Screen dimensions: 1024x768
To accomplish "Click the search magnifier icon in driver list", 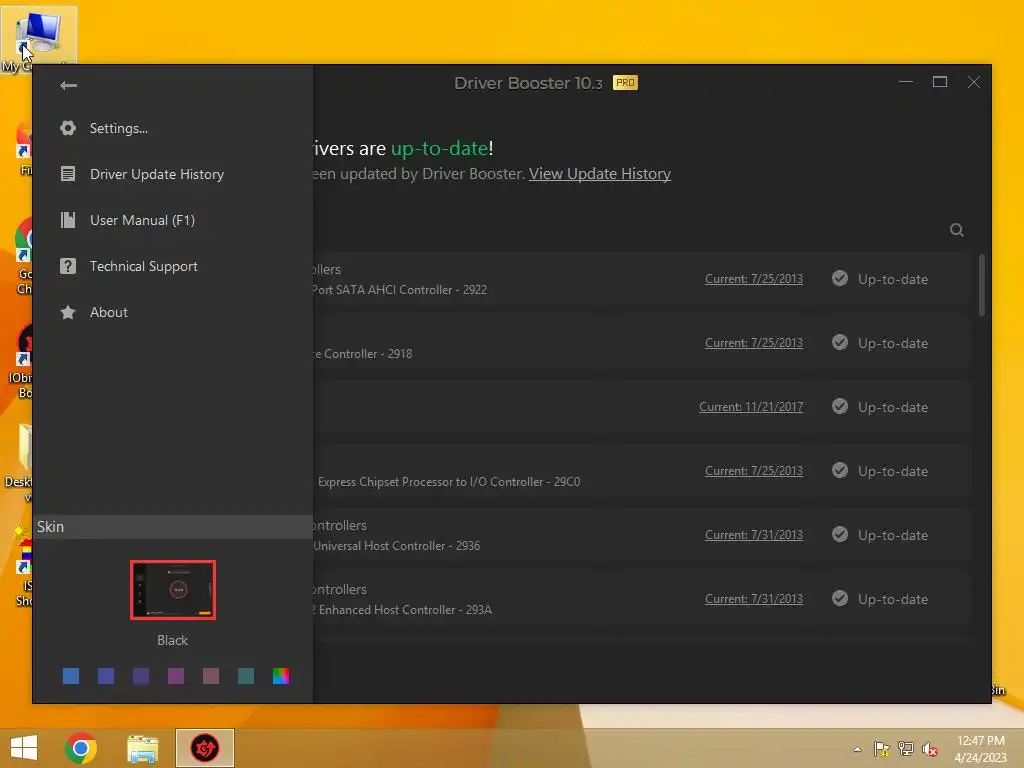I will [957, 230].
